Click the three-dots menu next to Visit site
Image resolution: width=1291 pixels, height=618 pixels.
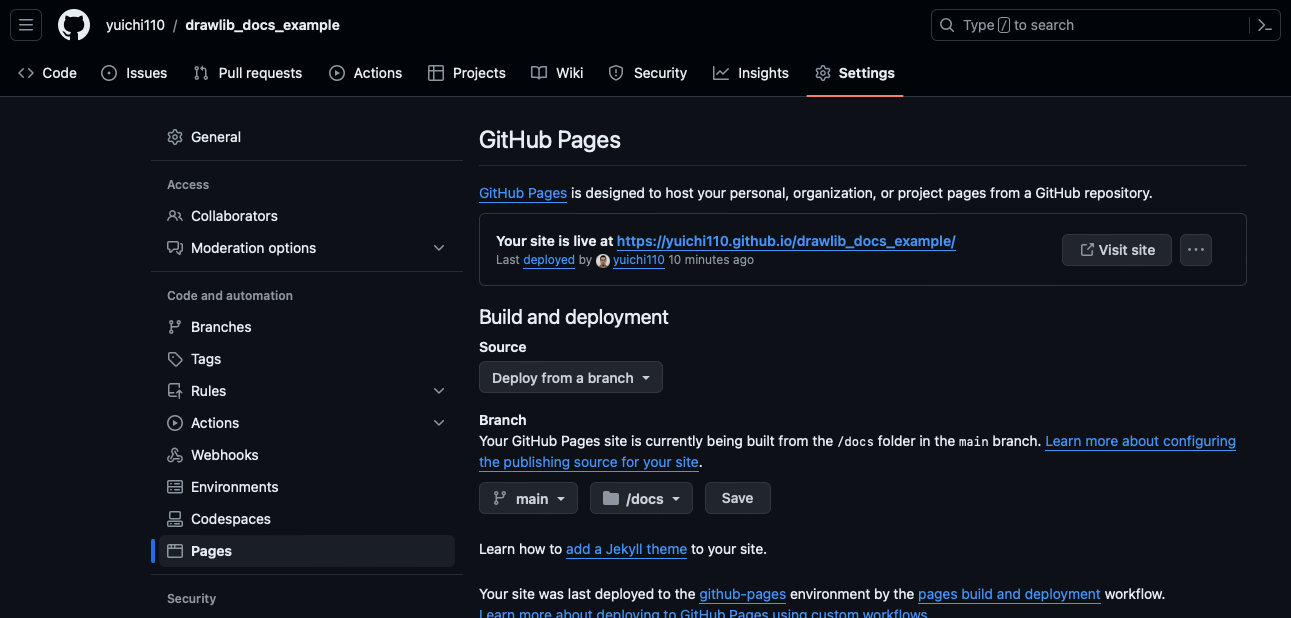(x=1196, y=250)
